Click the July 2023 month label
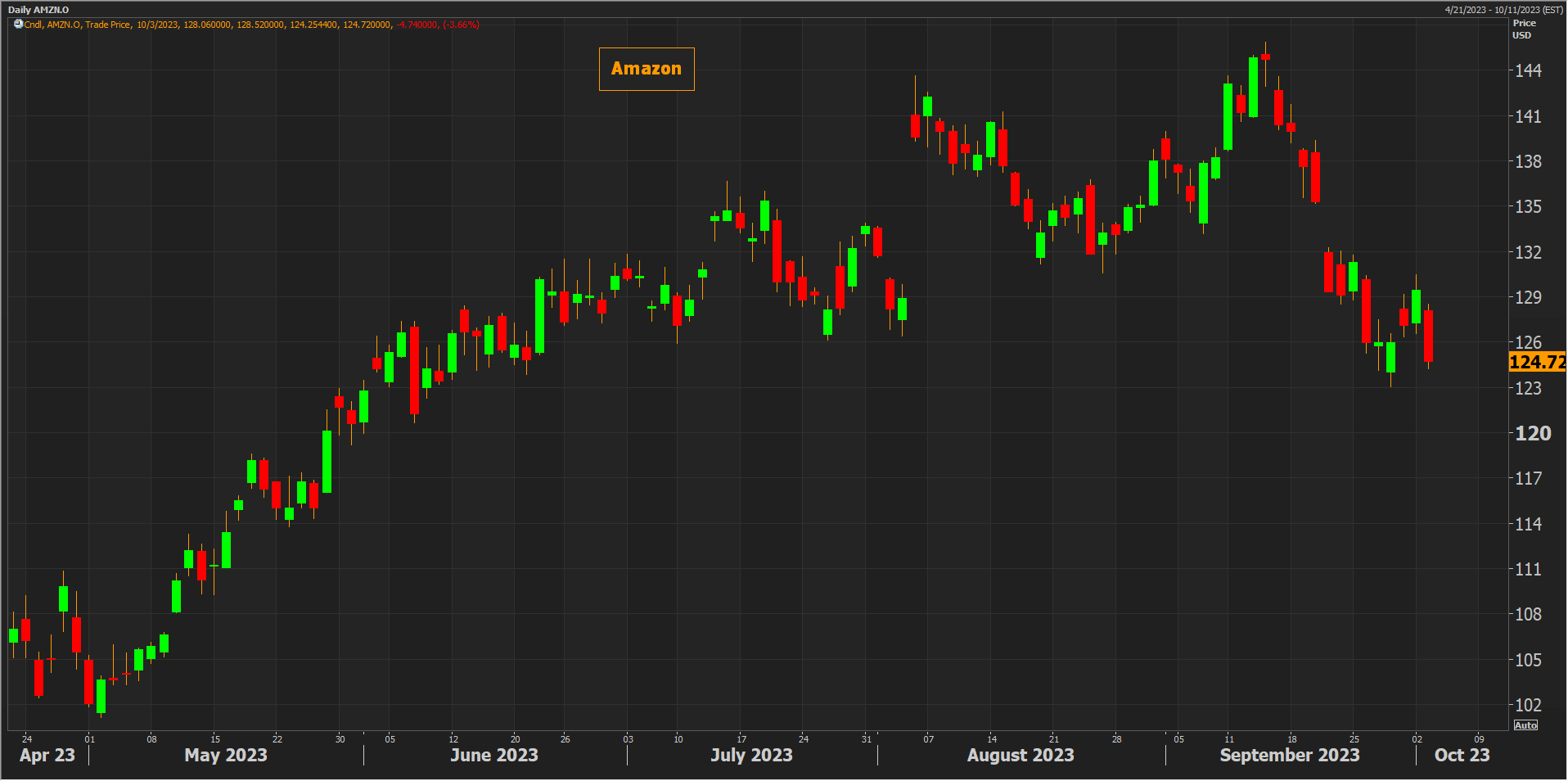The width and height of the screenshot is (1568, 781). point(751,755)
